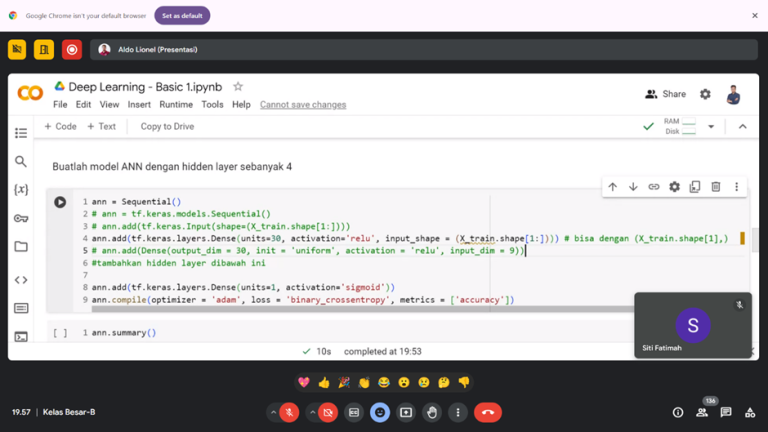Open the table of contents sidebar
768x432 pixels.
coord(21,133)
